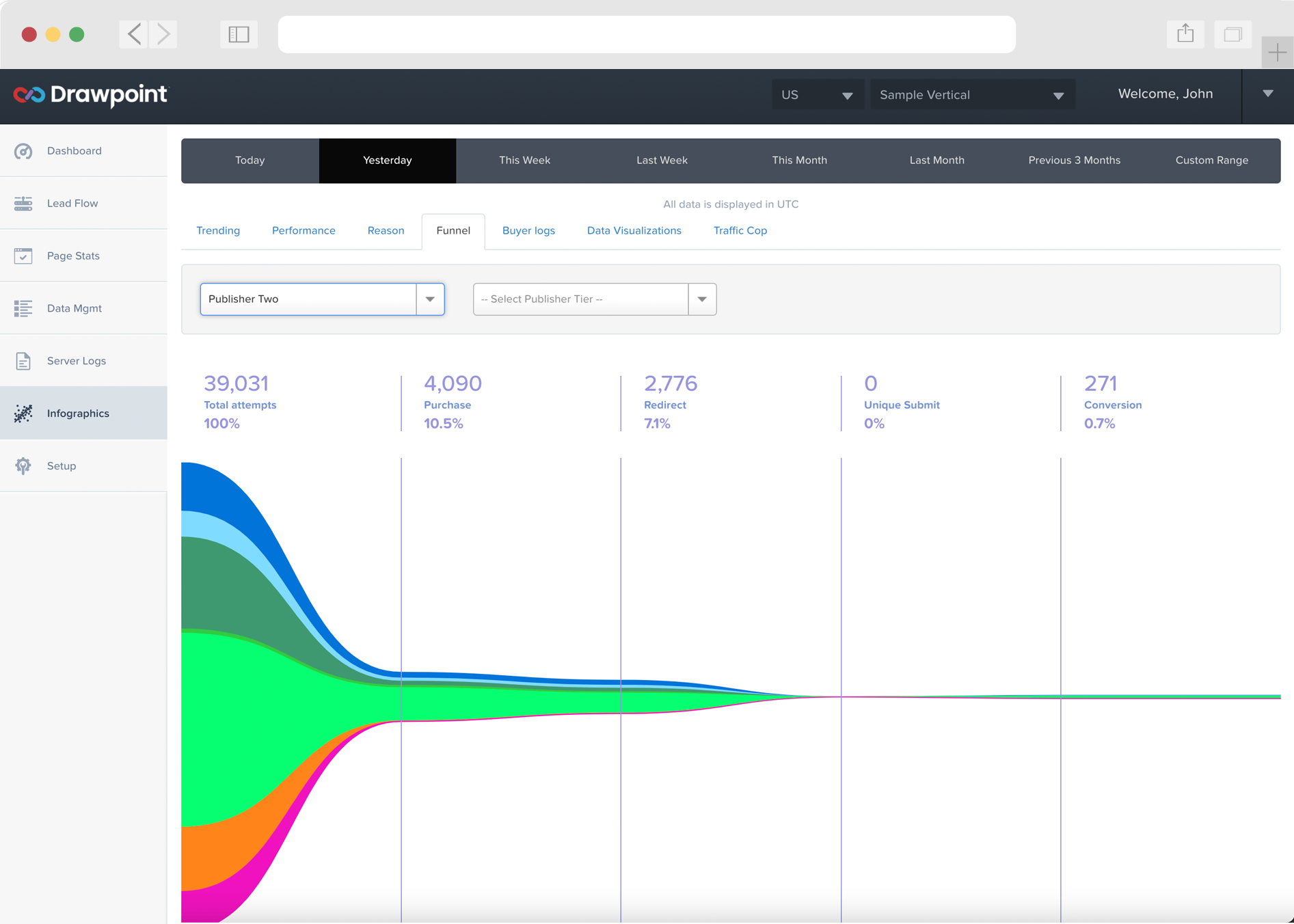Expand the Publisher Two dropdown

[430, 299]
